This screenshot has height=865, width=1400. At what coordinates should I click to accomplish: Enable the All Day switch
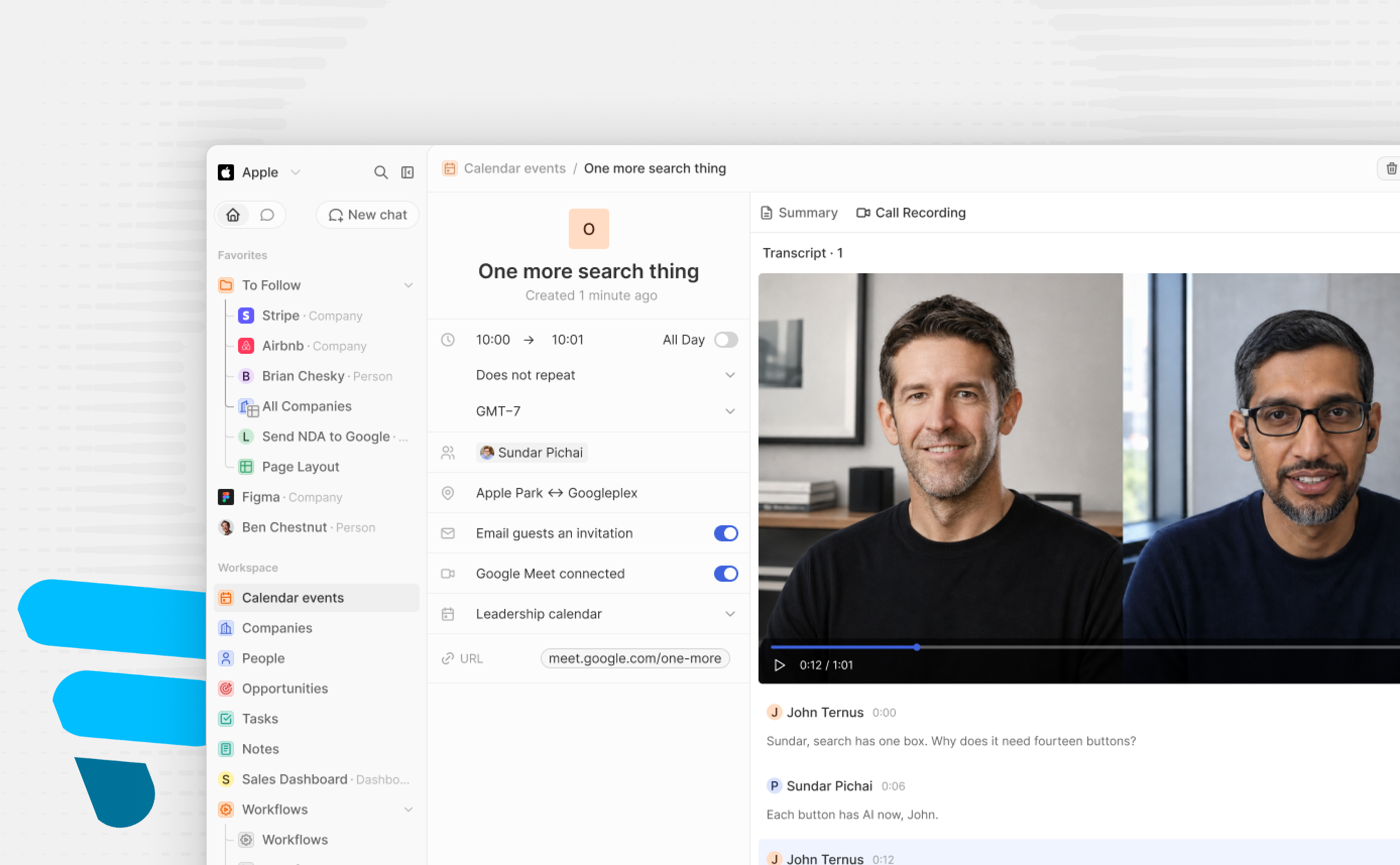click(x=726, y=340)
